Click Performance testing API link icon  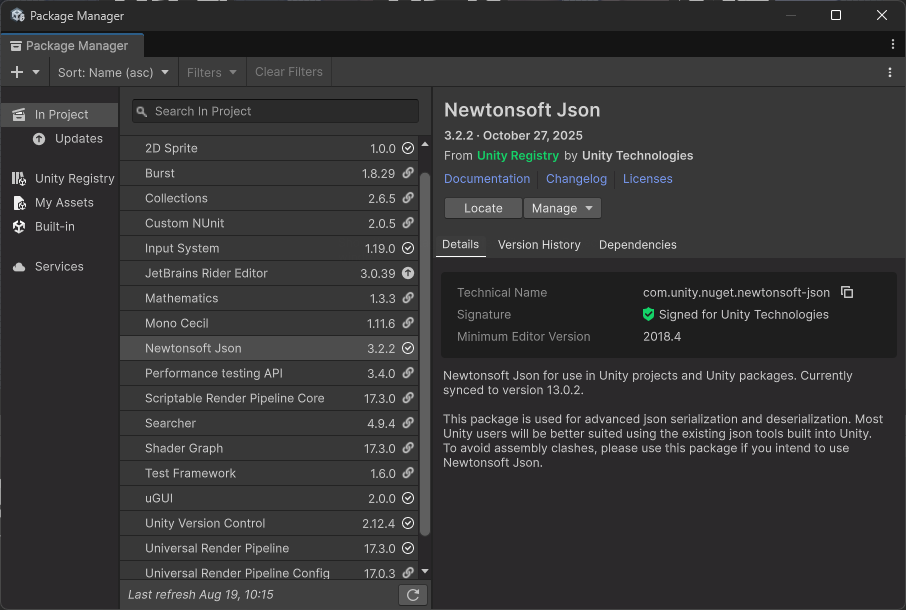click(x=408, y=373)
